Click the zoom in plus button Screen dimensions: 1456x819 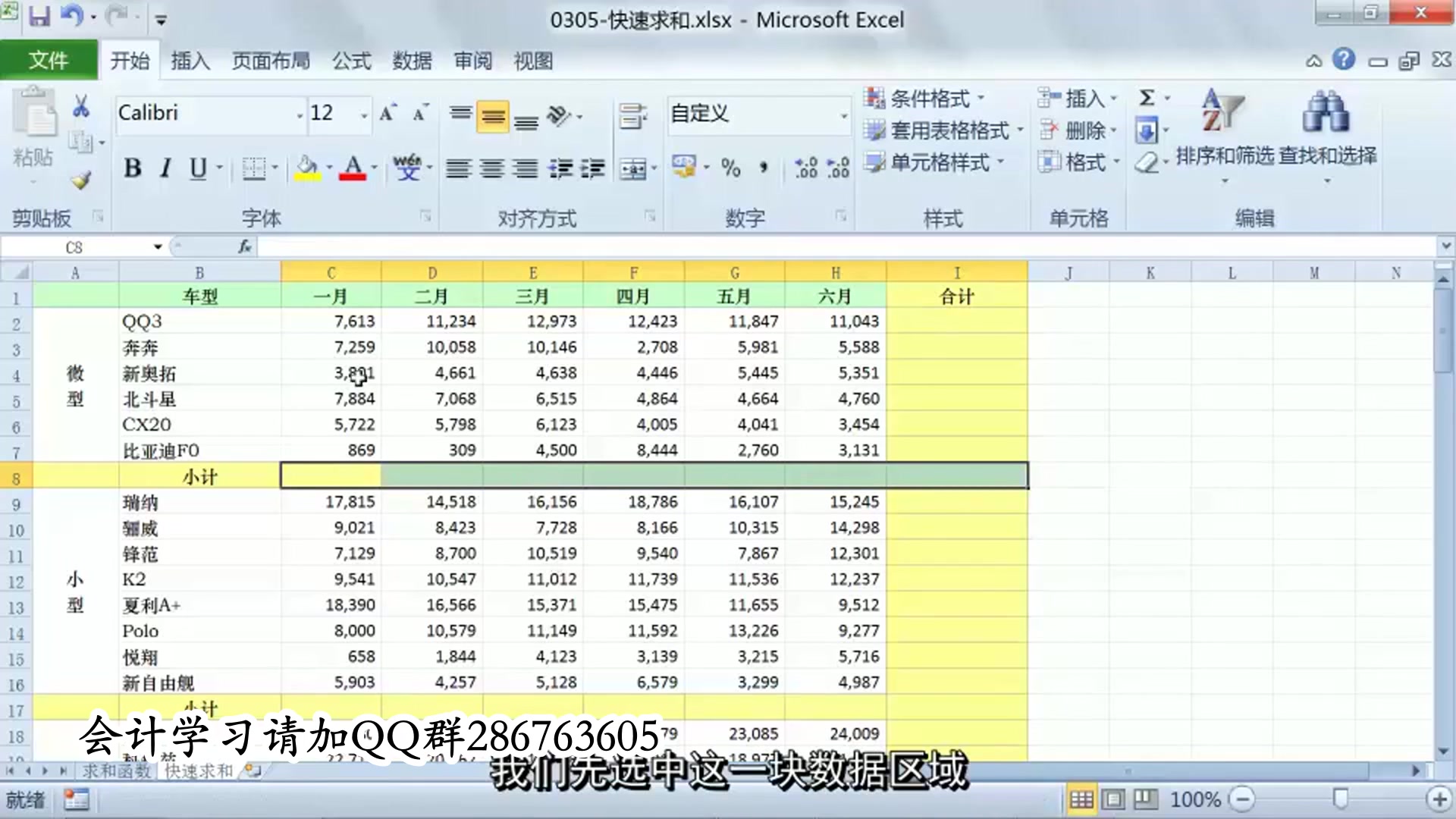(x=1438, y=799)
